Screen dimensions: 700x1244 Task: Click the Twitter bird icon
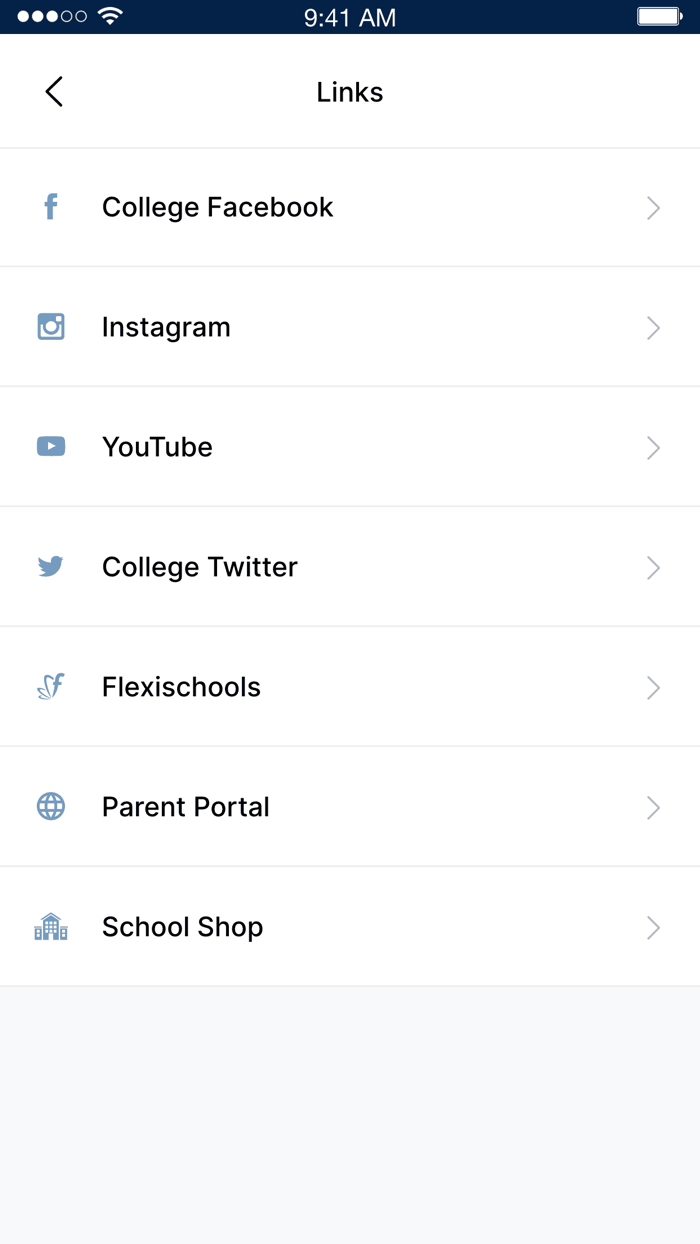(50, 567)
